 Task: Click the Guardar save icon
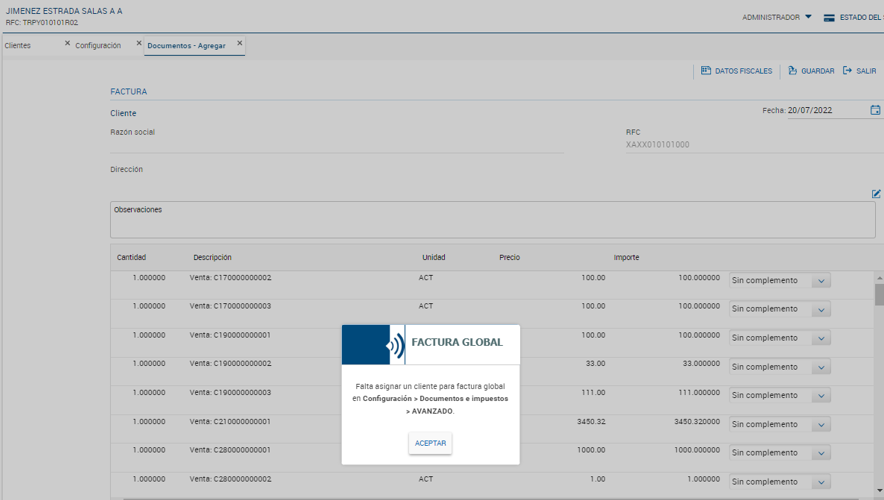[792, 71]
